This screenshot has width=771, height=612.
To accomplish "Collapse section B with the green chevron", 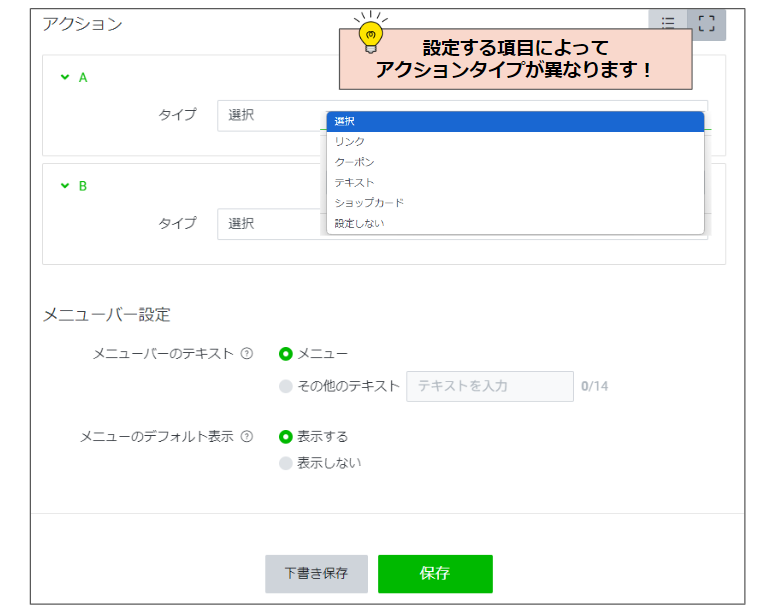I will coord(65,186).
